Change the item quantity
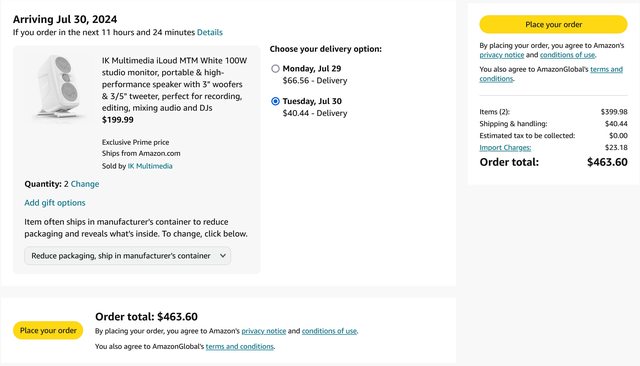 click(85, 184)
